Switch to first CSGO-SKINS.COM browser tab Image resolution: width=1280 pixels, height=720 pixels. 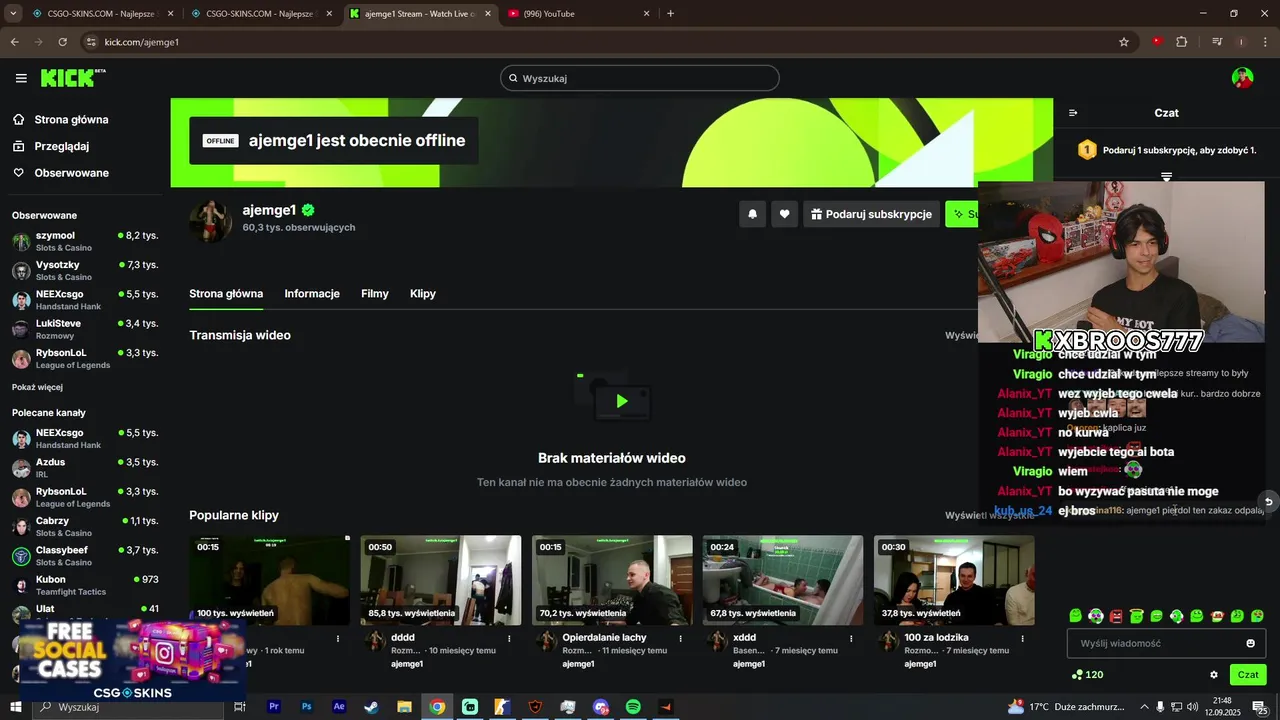pos(102,14)
